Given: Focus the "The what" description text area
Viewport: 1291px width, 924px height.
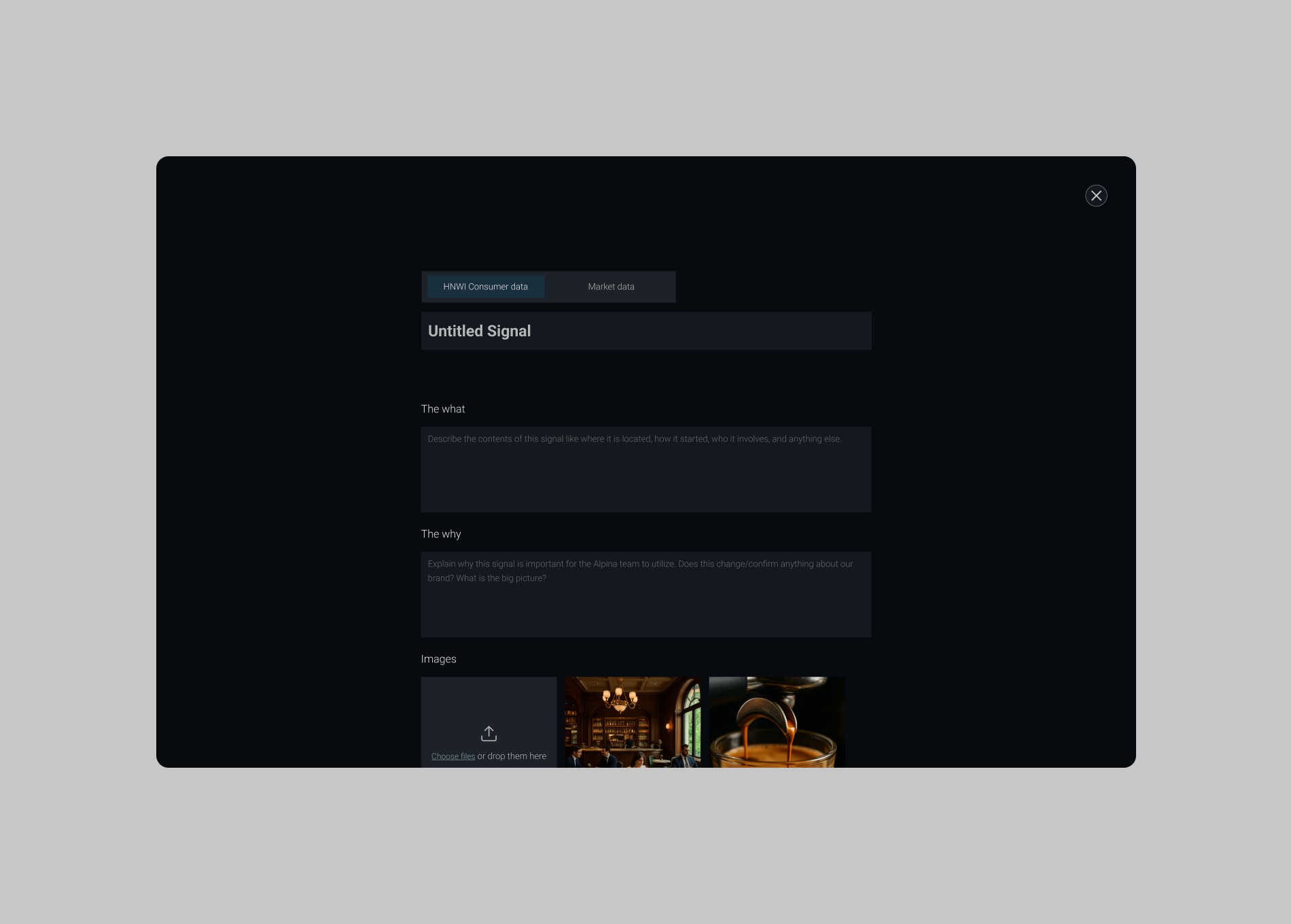Looking at the screenshot, I should [645, 476].
